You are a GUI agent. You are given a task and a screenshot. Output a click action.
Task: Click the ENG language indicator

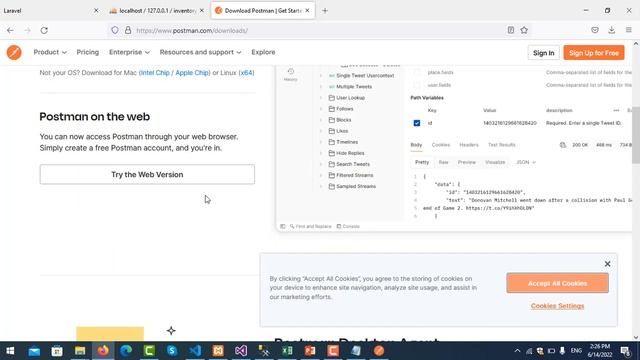(576, 351)
